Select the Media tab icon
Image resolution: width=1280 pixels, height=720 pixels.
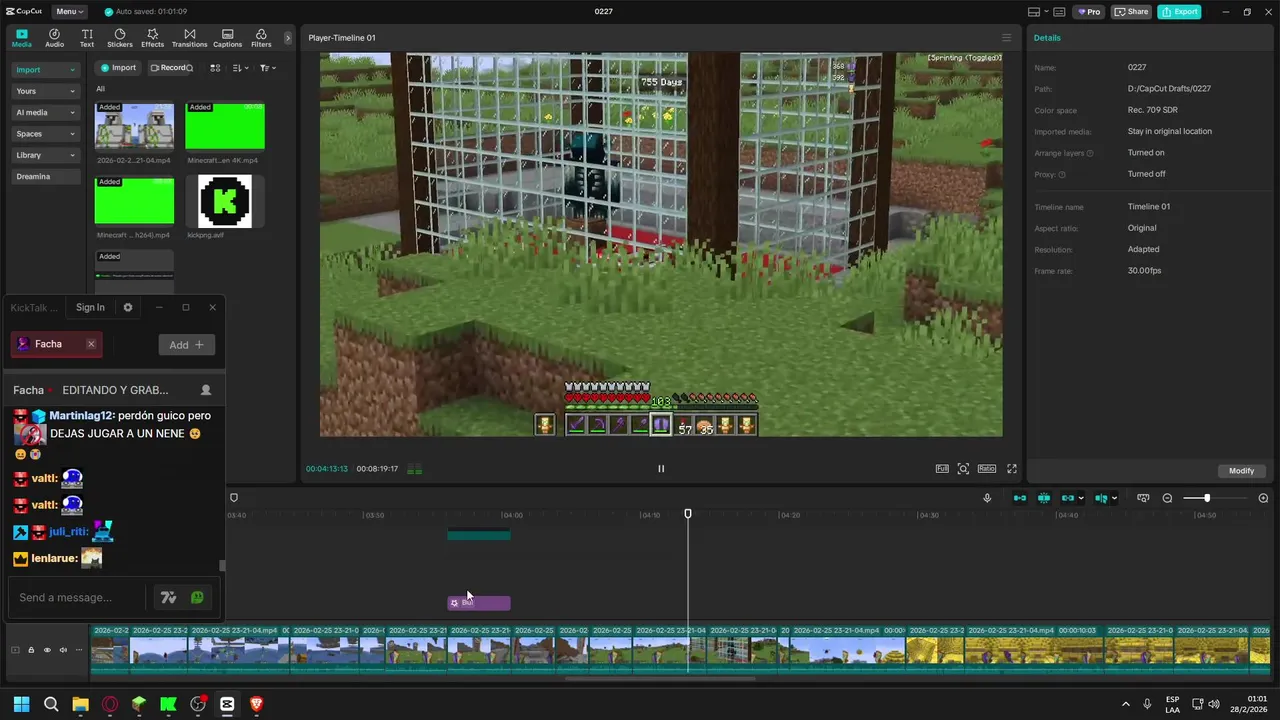tap(21, 38)
